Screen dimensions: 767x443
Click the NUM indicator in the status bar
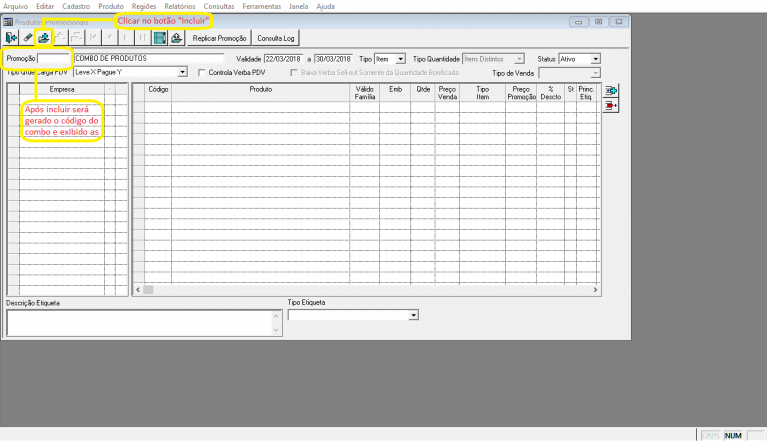(733, 436)
